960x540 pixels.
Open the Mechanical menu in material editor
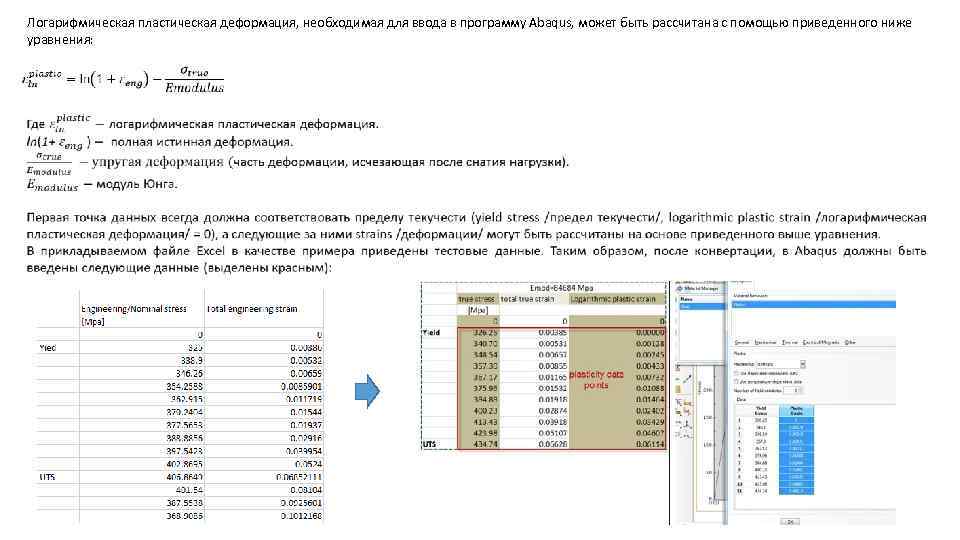[x=765, y=342]
